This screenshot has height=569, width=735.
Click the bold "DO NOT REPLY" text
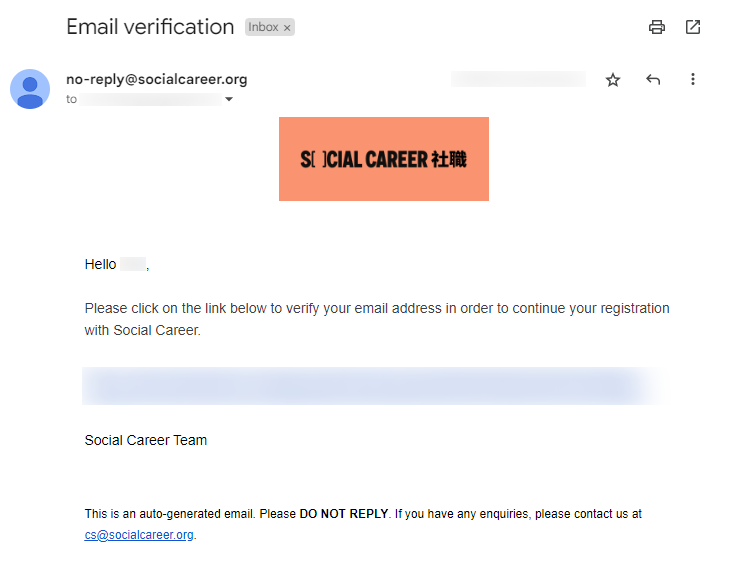344,514
